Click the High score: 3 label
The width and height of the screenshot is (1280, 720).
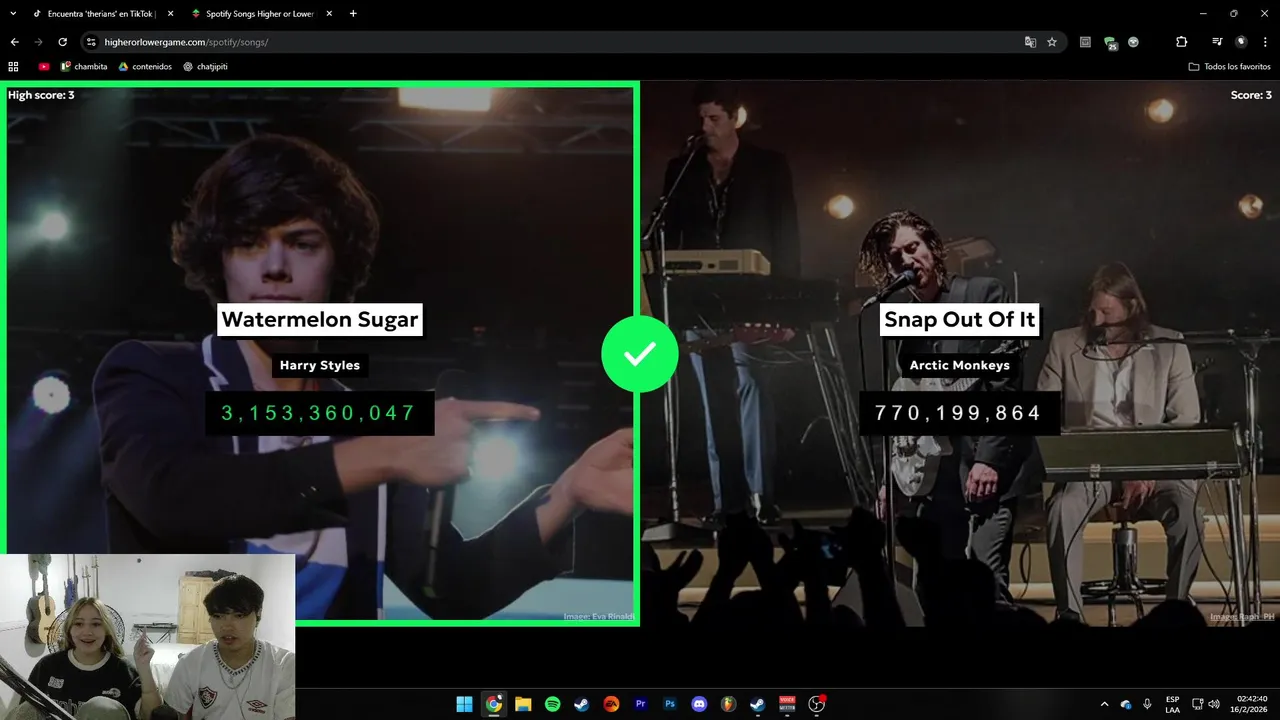click(41, 95)
